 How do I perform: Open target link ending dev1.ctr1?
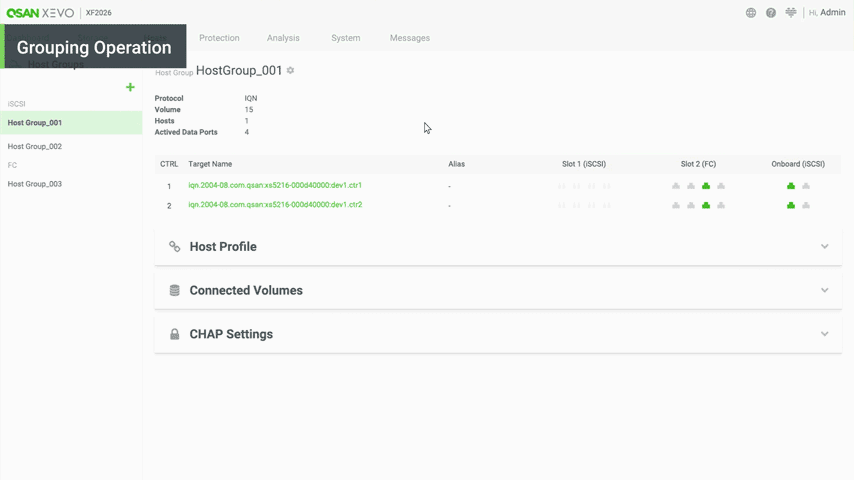[x=275, y=185]
